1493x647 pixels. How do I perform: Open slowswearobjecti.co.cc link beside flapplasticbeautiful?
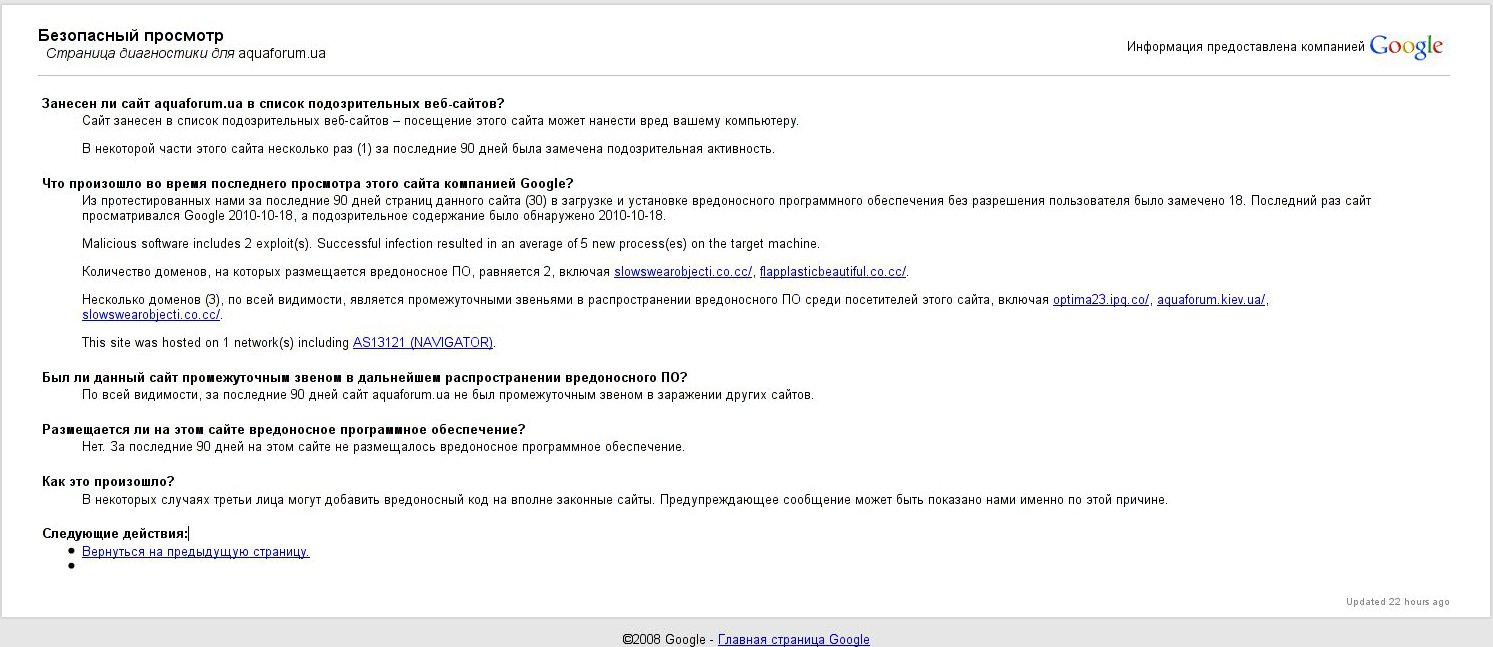(683, 272)
